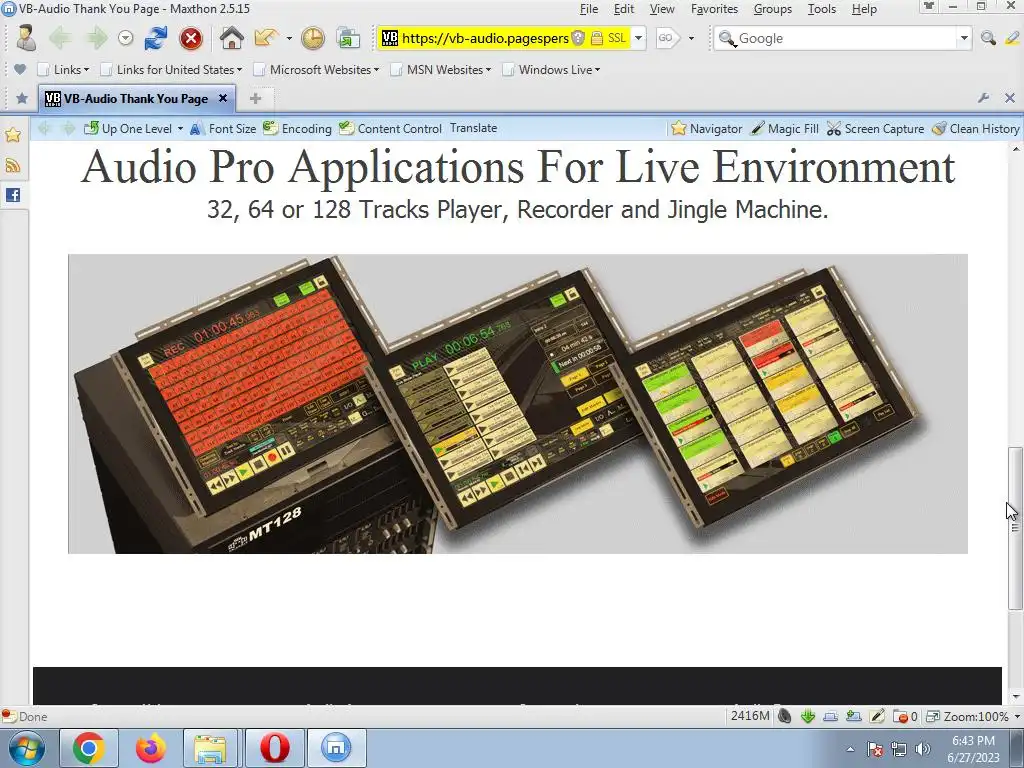Click the GO button
The image size is (1024, 768).
tap(667, 38)
